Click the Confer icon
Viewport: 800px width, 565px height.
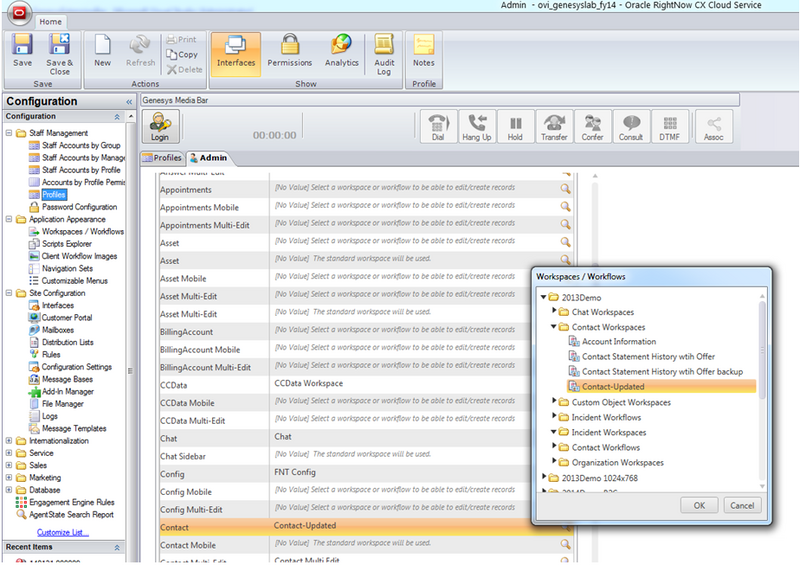point(592,126)
